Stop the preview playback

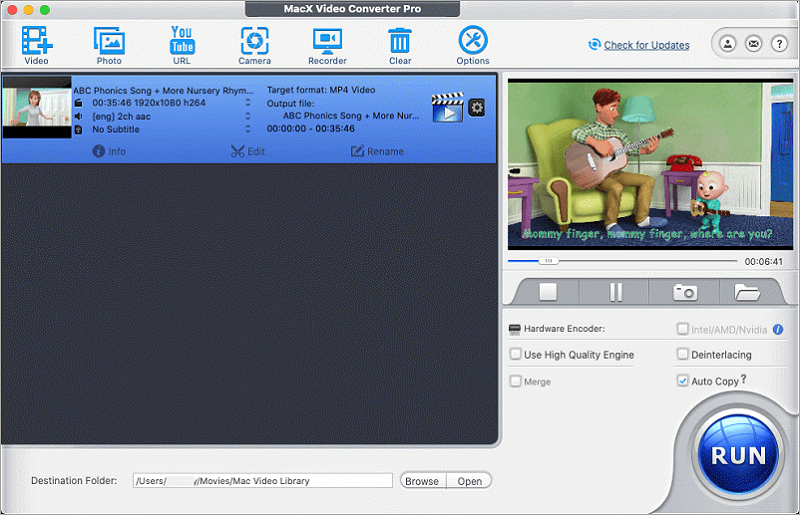[548, 292]
